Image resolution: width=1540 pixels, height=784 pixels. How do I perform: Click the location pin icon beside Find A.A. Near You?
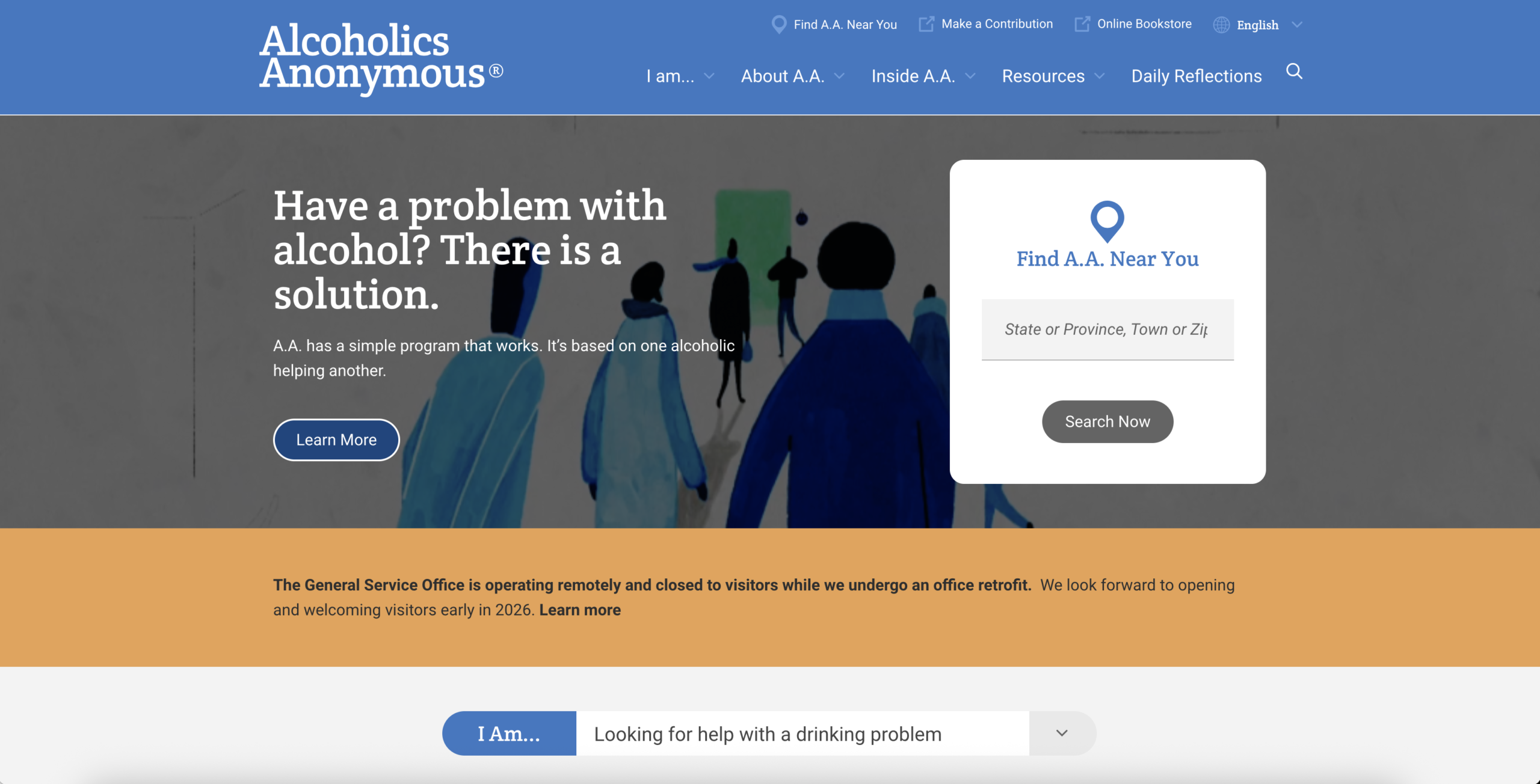pos(779,24)
